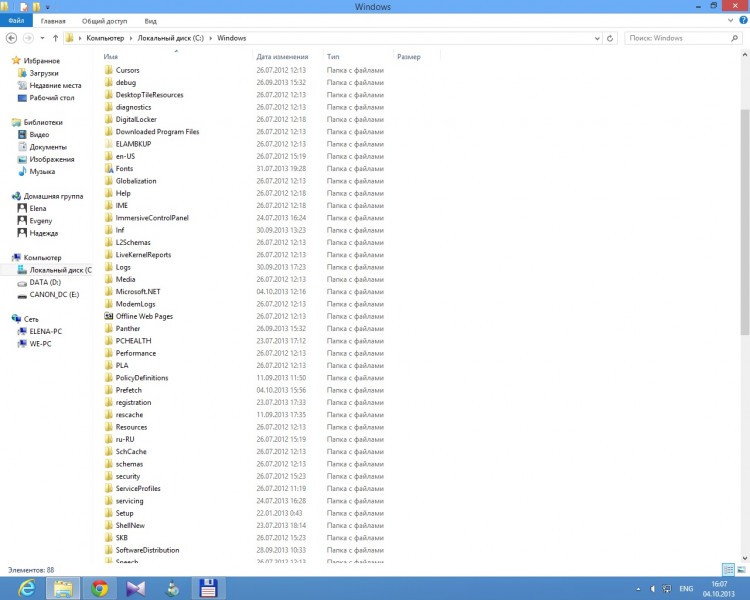Image resolution: width=750 pixels, height=600 pixels.
Task: Open Рабочий стол in the sidebar
Action: click(52, 98)
